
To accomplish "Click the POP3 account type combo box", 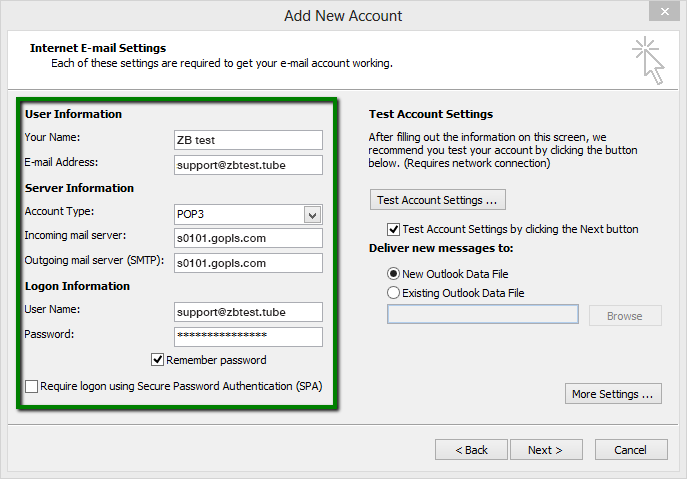I will pos(239,215).
